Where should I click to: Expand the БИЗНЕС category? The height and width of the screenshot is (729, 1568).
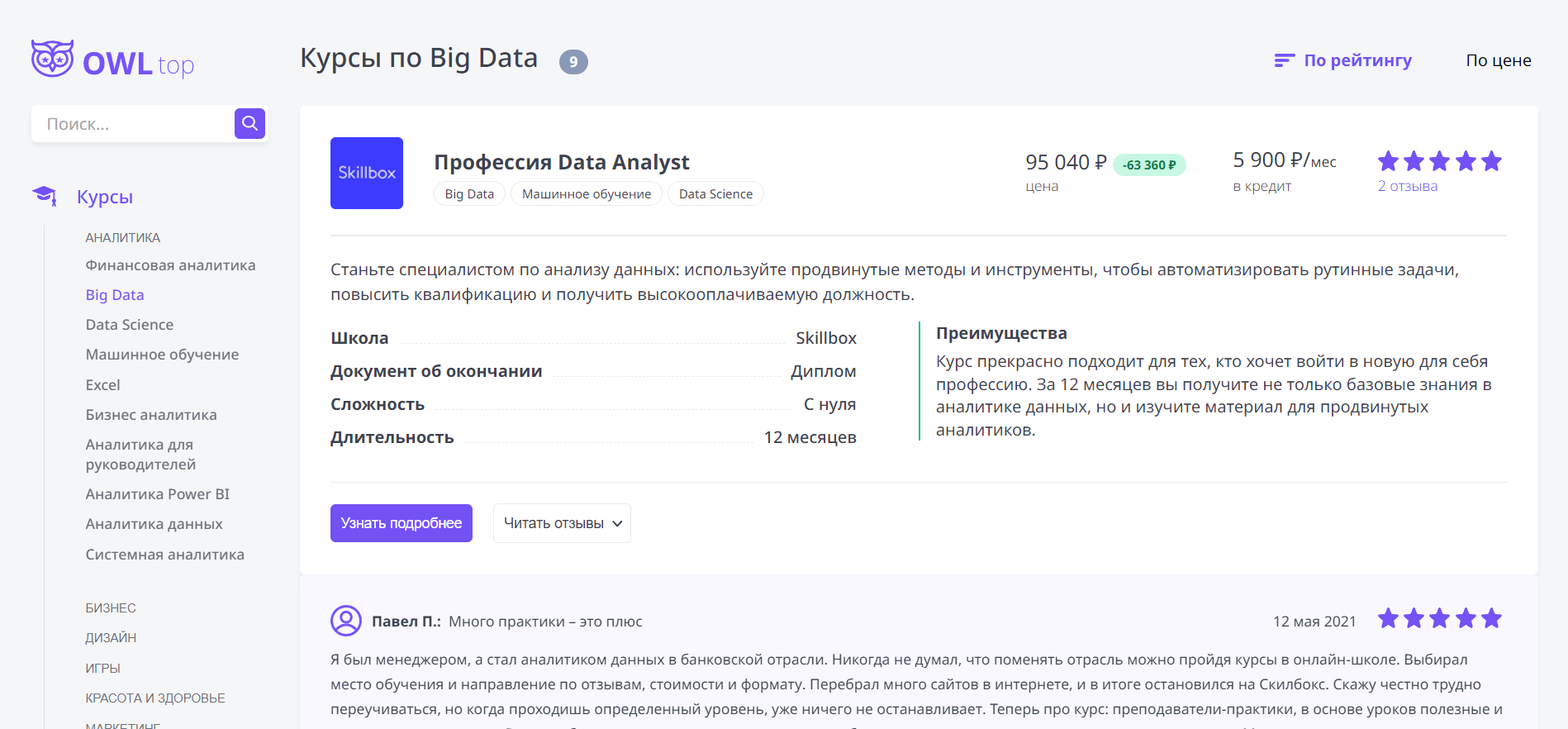pyautogui.click(x=111, y=607)
